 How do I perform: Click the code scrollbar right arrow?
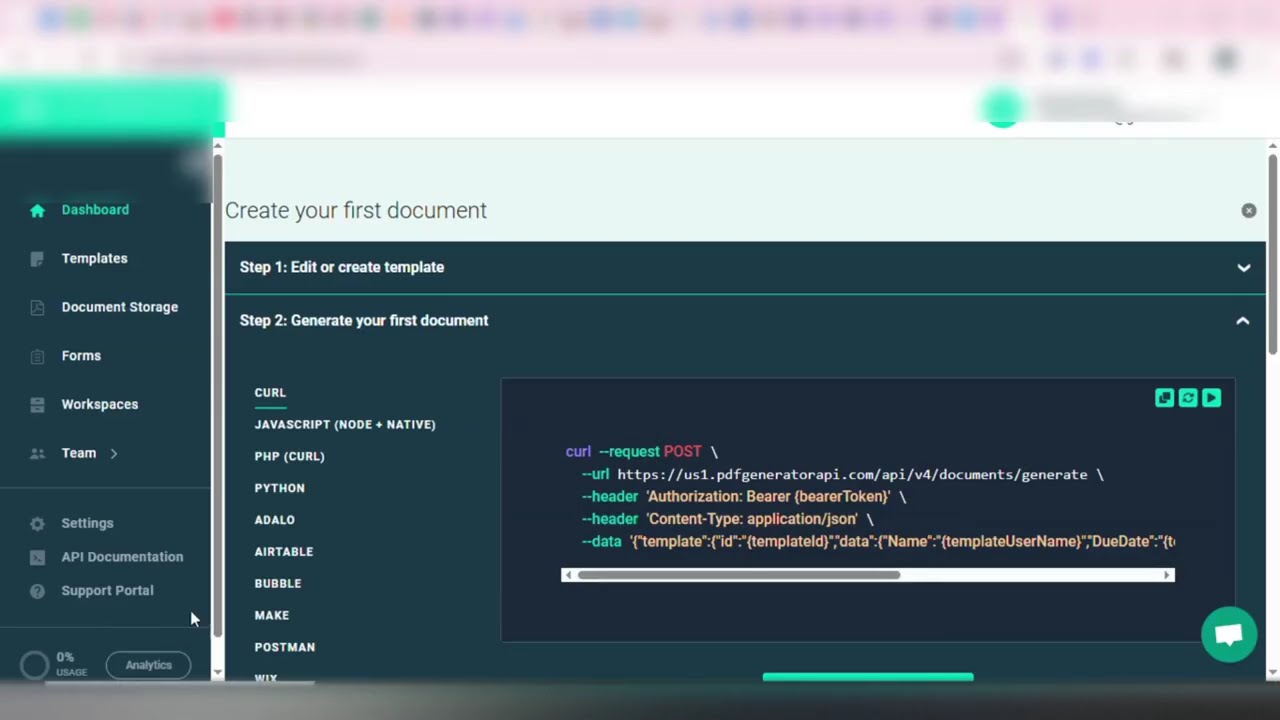point(1166,575)
